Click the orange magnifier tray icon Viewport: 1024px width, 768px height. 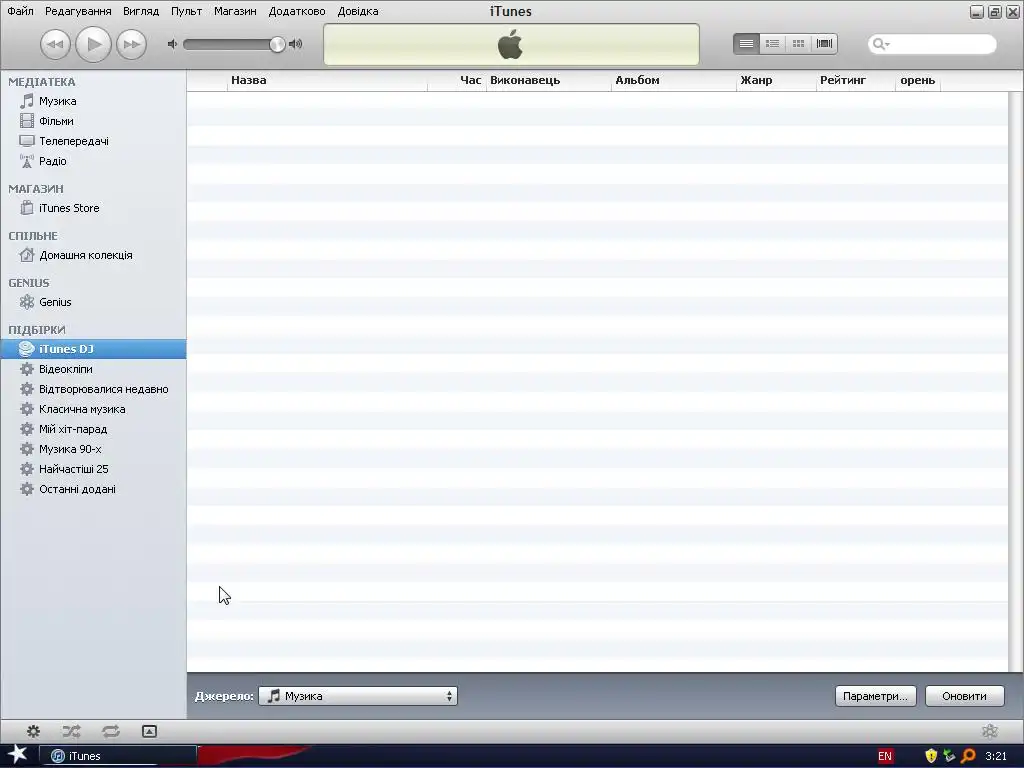point(968,756)
